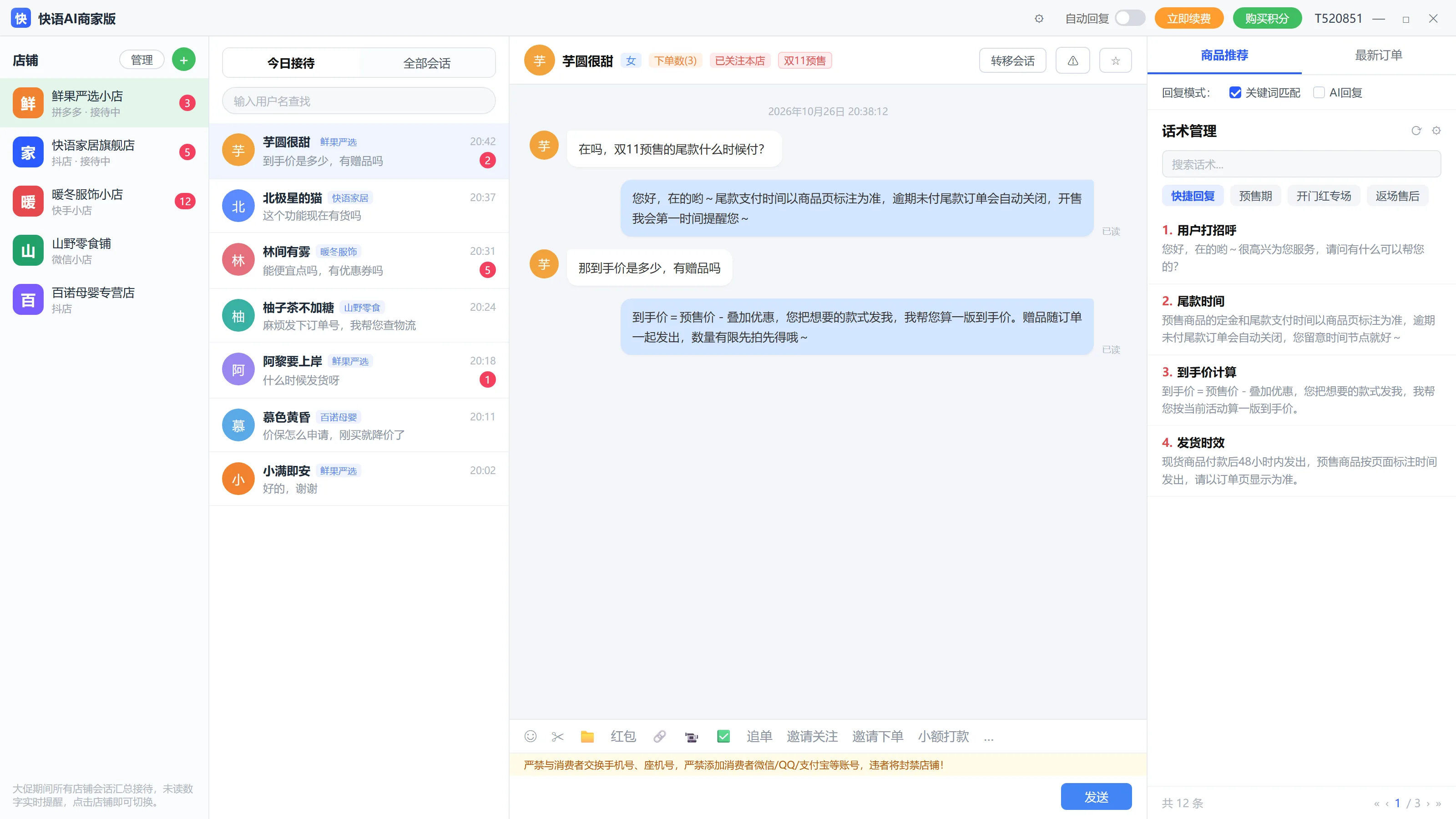Click the 转移会话 button

(1012, 61)
